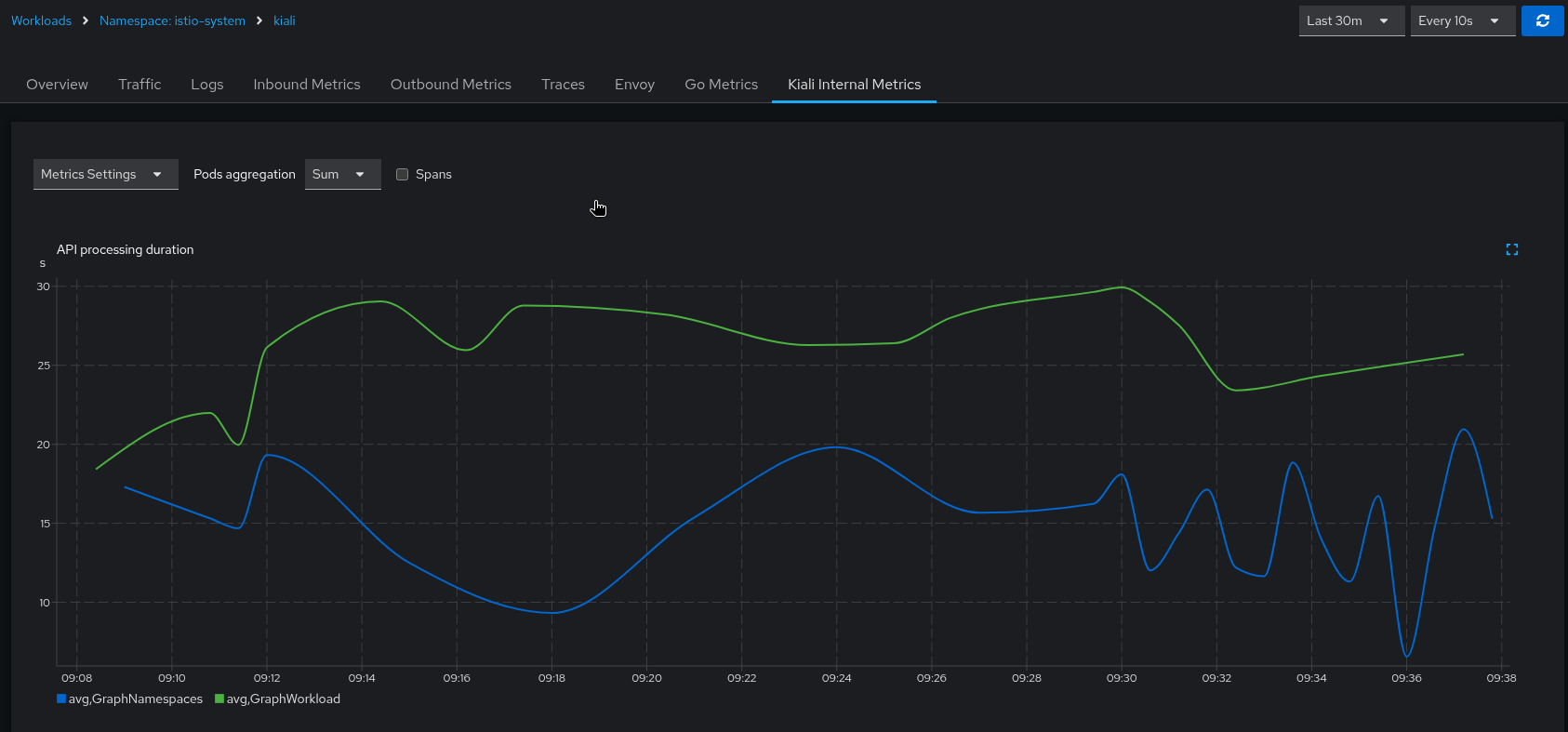
Task: Go to the Inbound Metrics tab
Action: [306, 84]
